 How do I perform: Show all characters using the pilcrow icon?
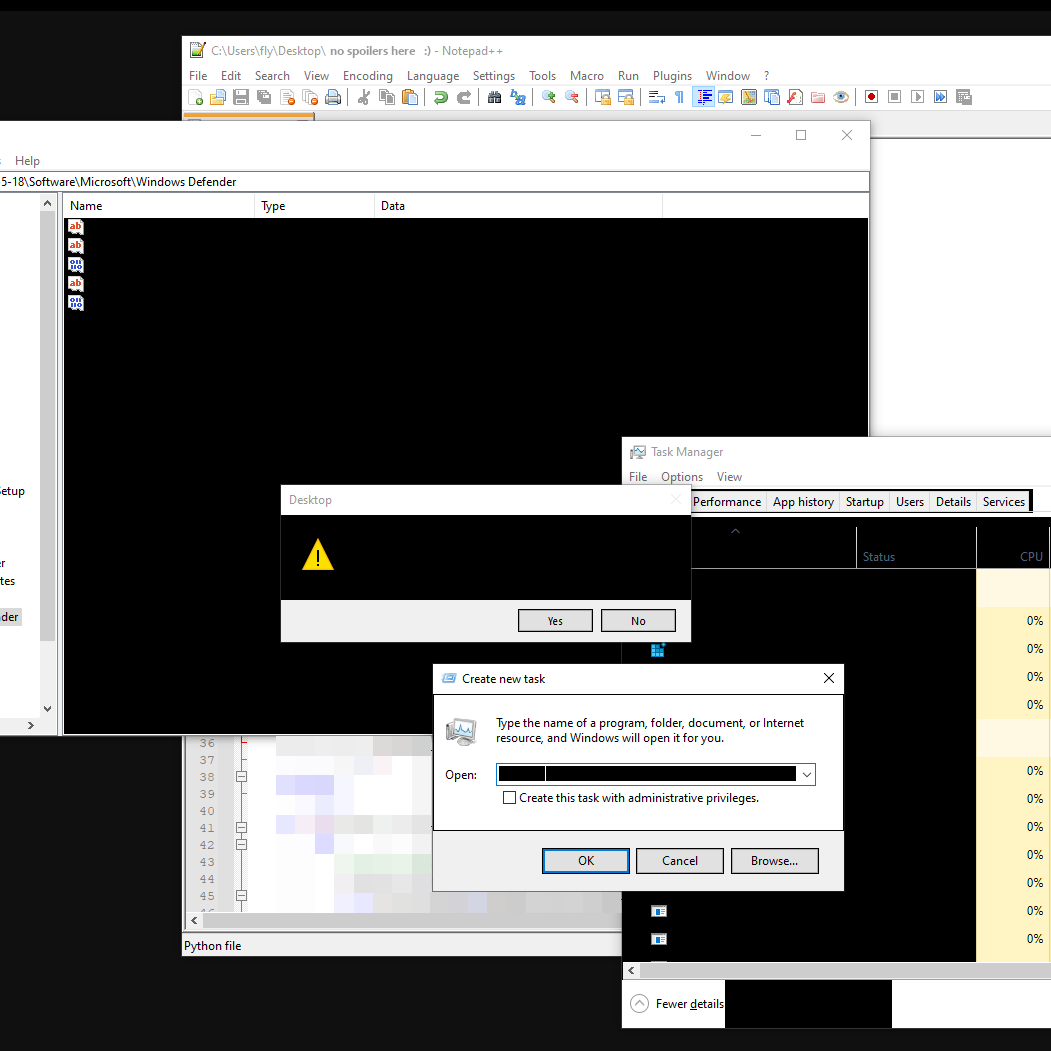point(680,97)
